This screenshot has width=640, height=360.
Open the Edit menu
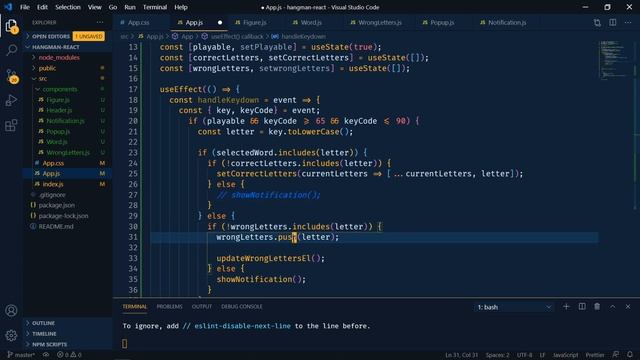click(x=42, y=7)
